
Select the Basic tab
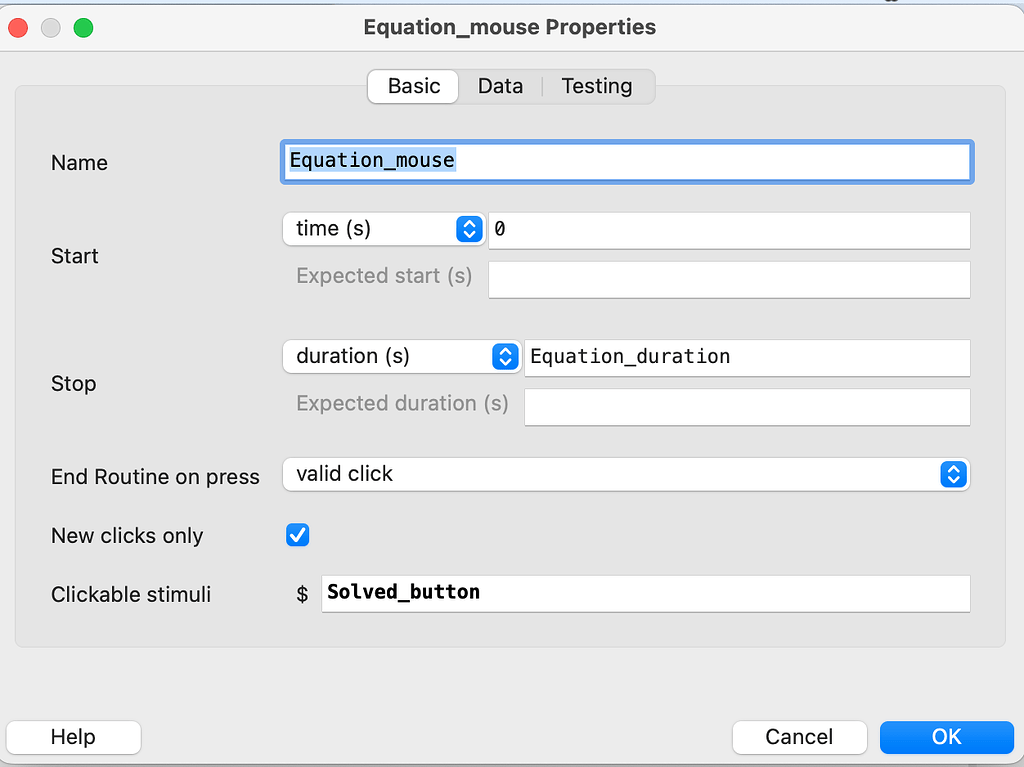pyautogui.click(x=412, y=86)
